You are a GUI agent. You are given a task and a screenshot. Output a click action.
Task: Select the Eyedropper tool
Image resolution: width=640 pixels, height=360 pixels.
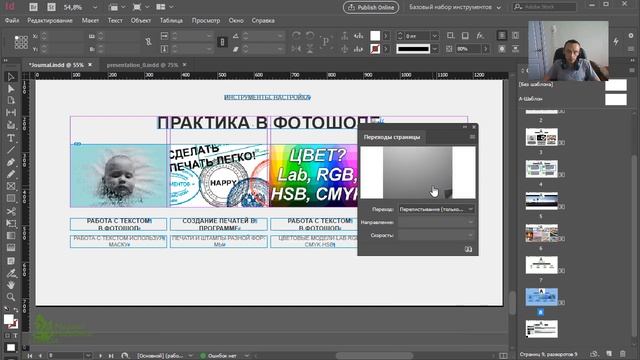click(11, 273)
